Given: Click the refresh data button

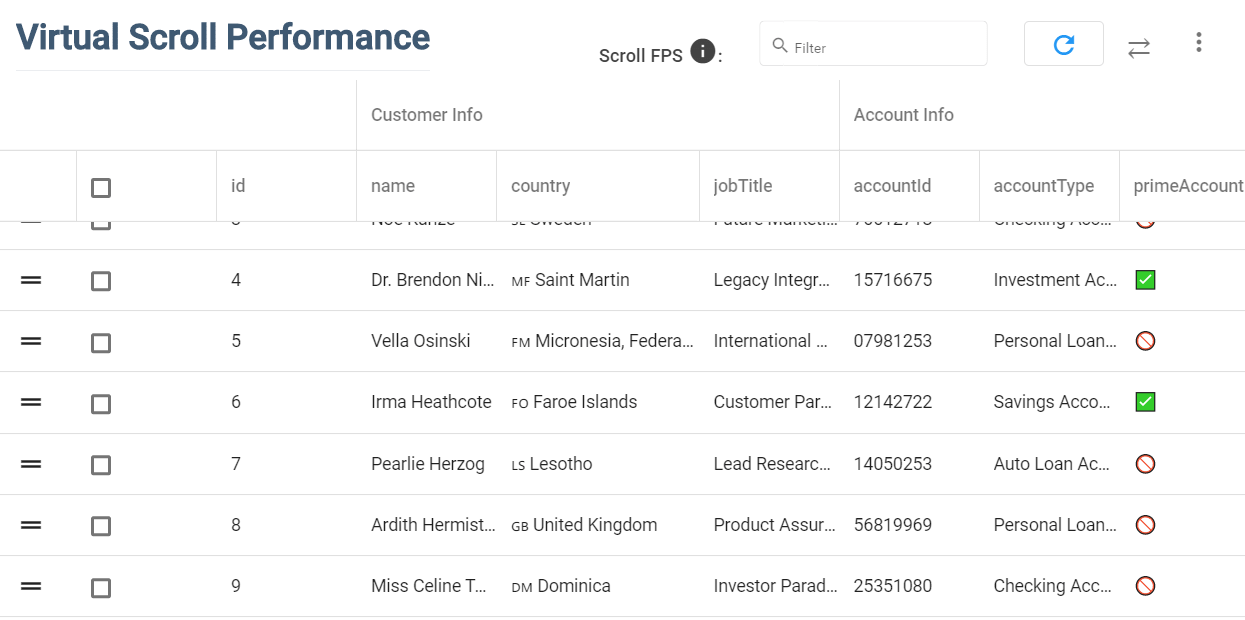Looking at the screenshot, I should (x=1063, y=44).
